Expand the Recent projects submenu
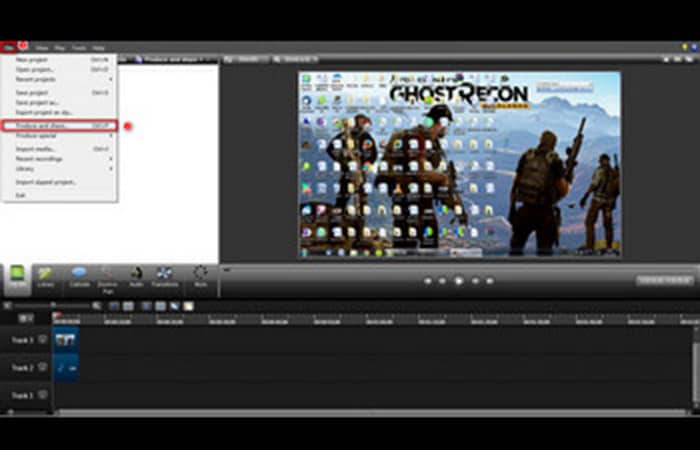The width and height of the screenshot is (700, 450). (x=58, y=79)
